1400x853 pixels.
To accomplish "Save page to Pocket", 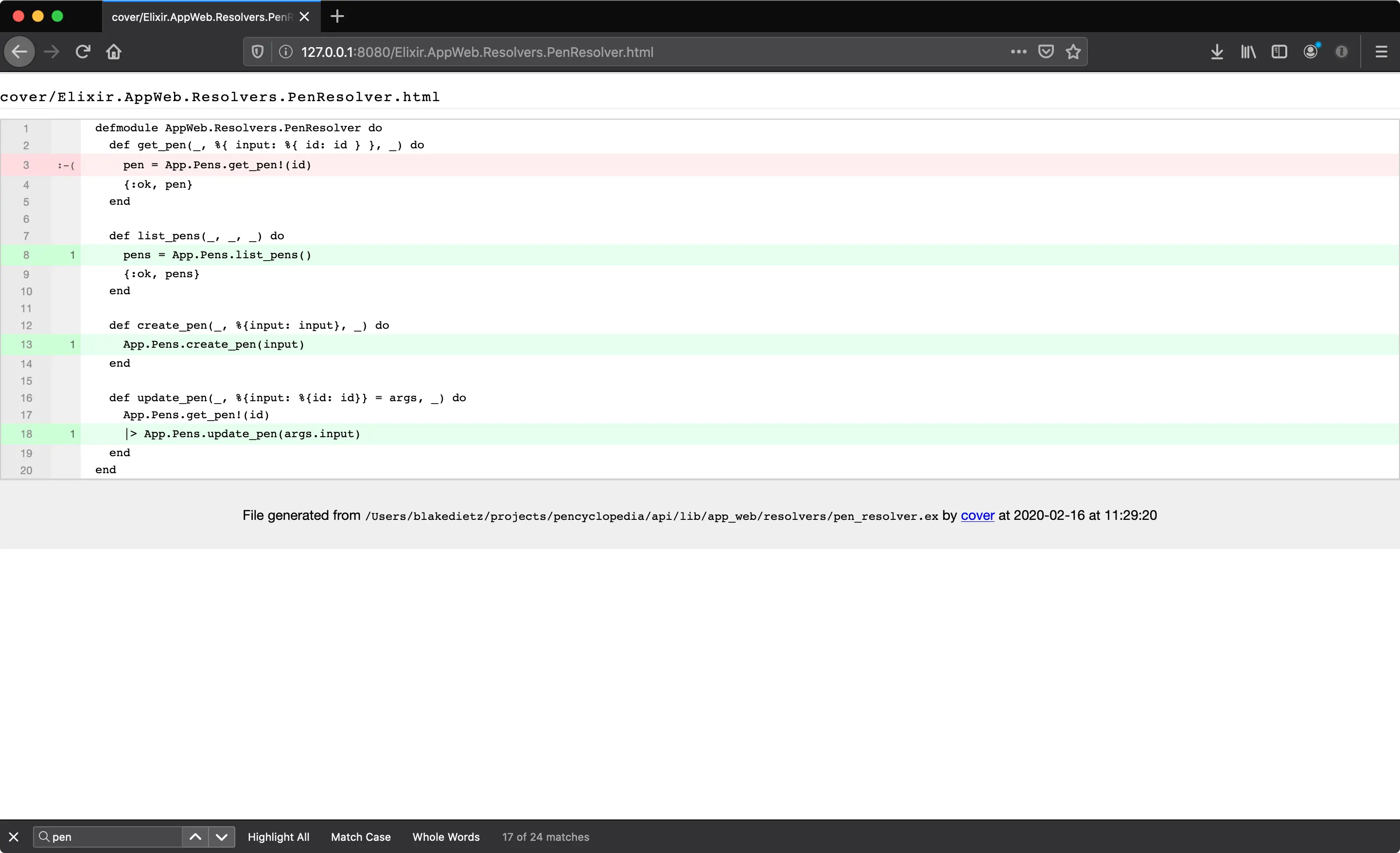I will (1046, 52).
